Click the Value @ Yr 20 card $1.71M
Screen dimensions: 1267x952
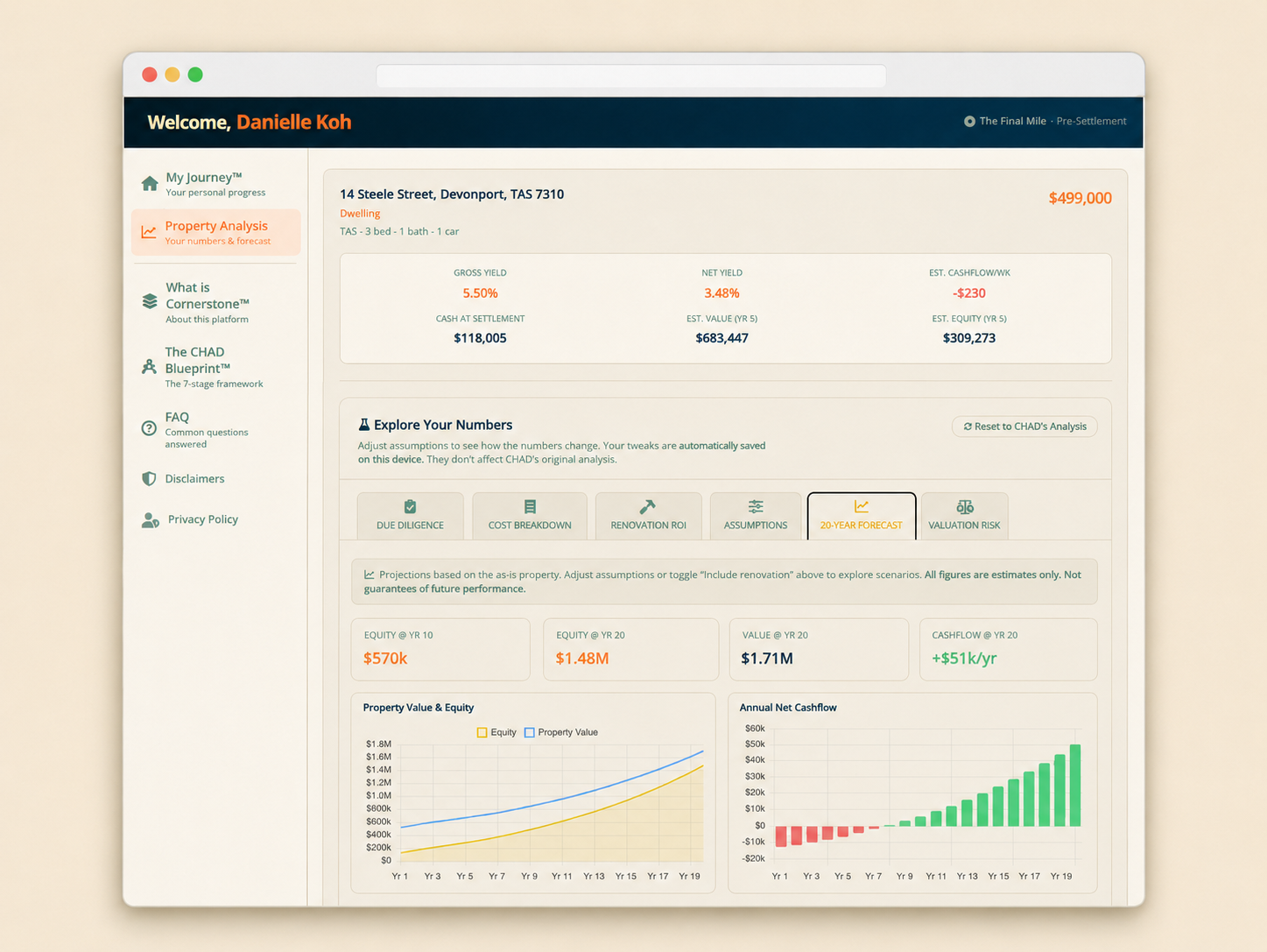coord(819,649)
